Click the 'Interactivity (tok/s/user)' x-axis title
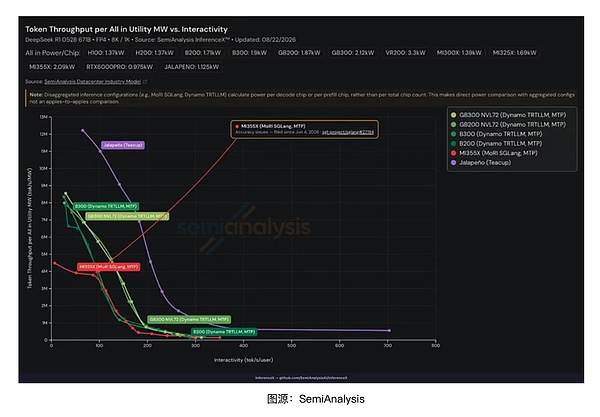Viewport: 600px width, 417px height. (243, 360)
